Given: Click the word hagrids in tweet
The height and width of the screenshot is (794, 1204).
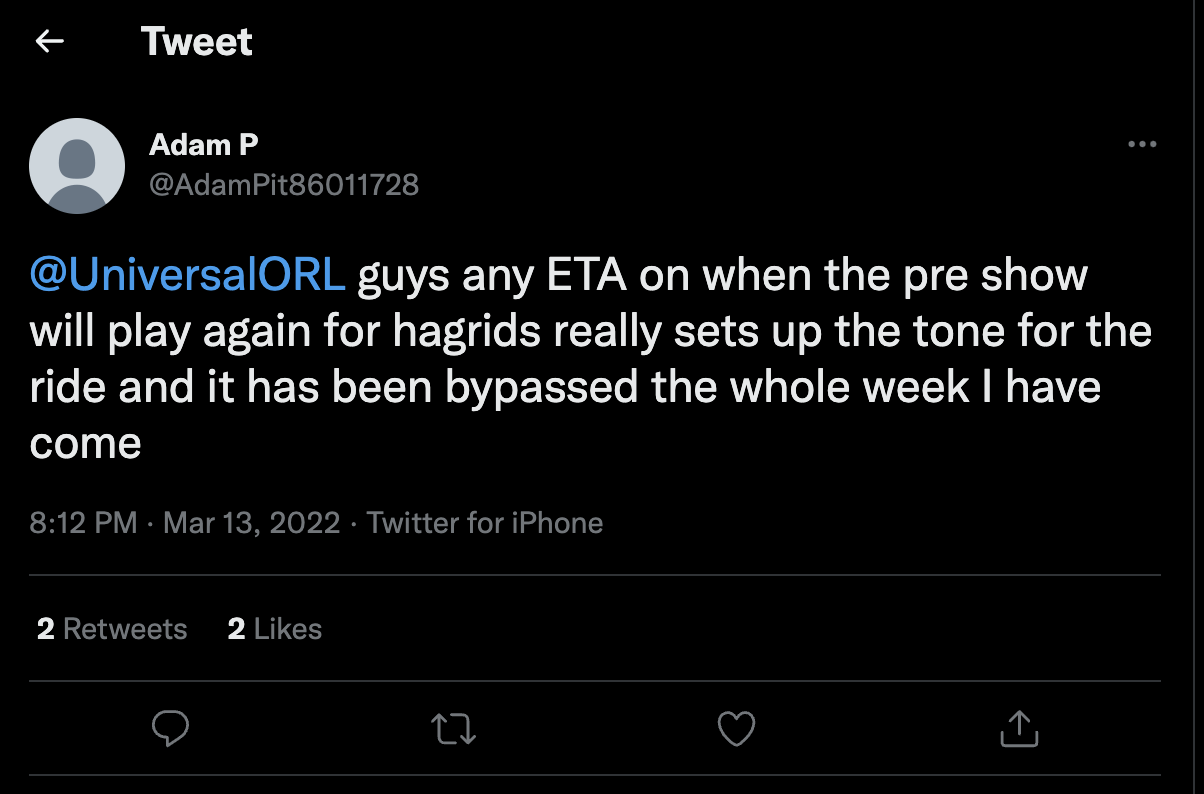Looking at the screenshot, I should tap(461, 332).
